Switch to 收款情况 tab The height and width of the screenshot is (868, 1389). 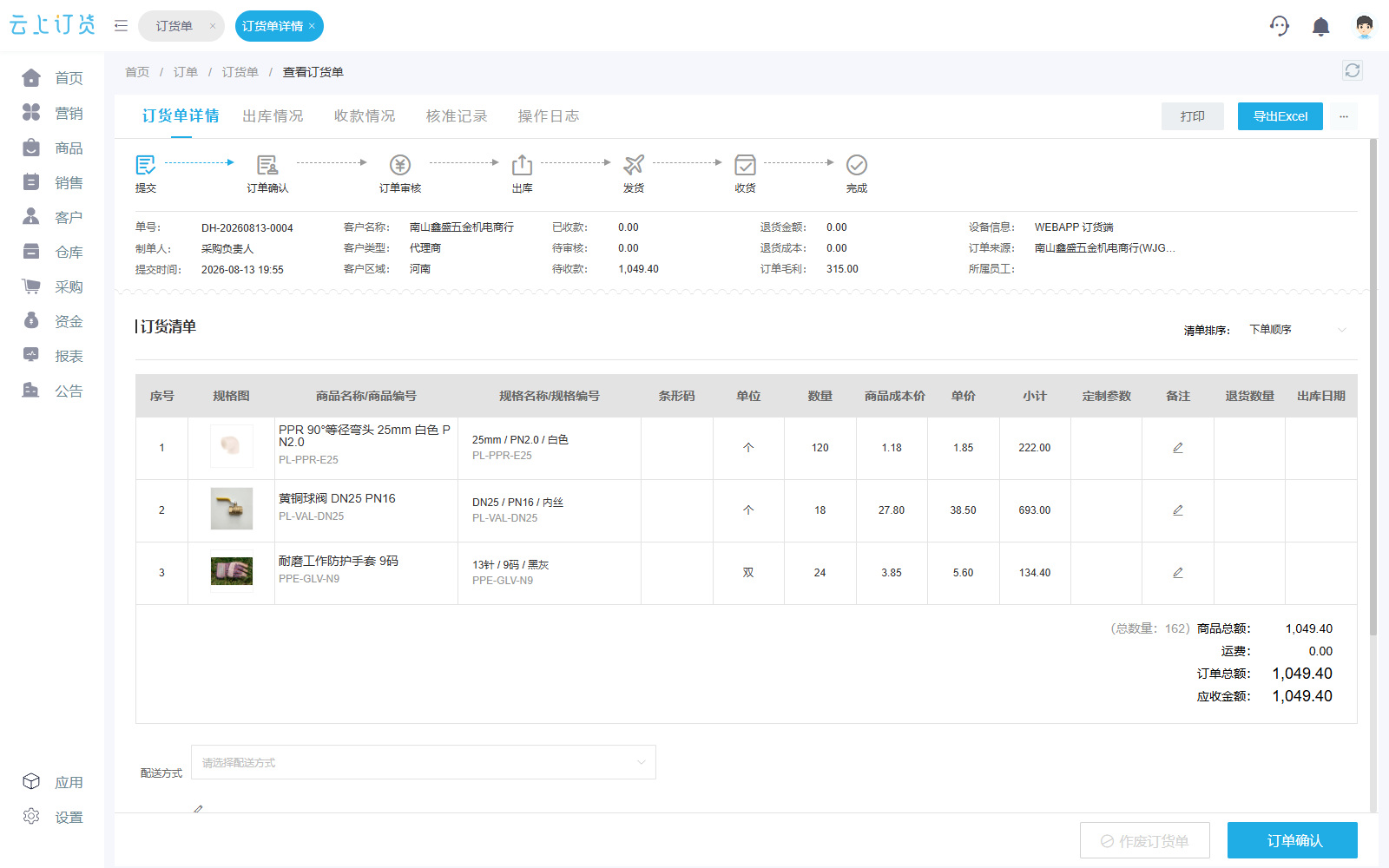[x=365, y=116]
